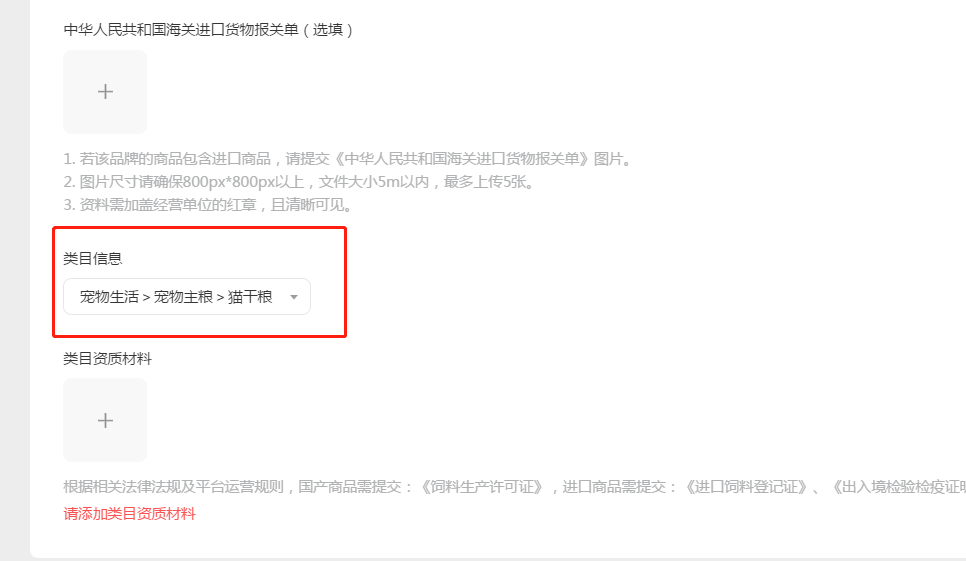Click the 类目资质材料 section label
Image resolution: width=966 pixels, height=561 pixels.
(x=108, y=359)
